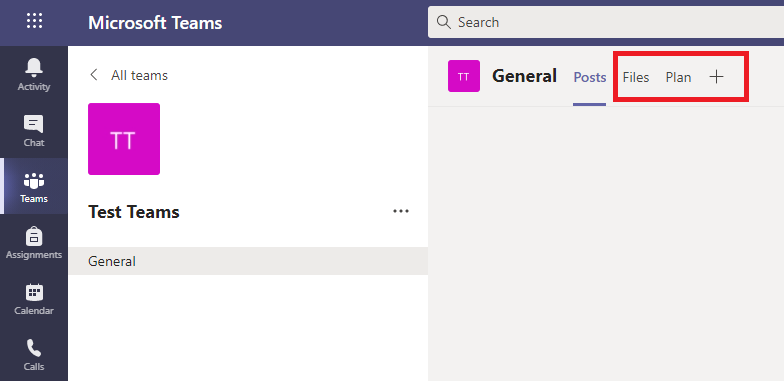Click inside the Search box

point(606,22)
